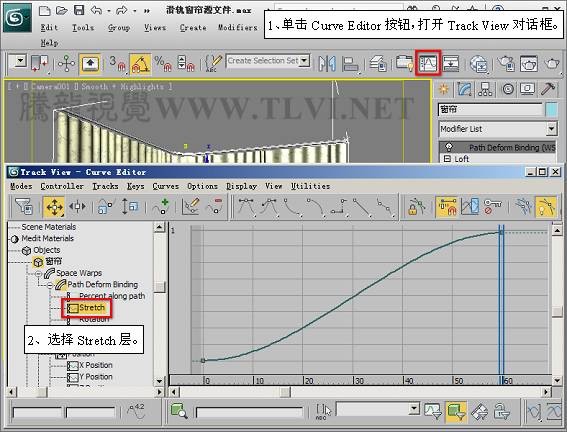Screen dimensions: 567x432
Task: Collapse the Loft entry in modifier stack
Action: tap(447, 159)
